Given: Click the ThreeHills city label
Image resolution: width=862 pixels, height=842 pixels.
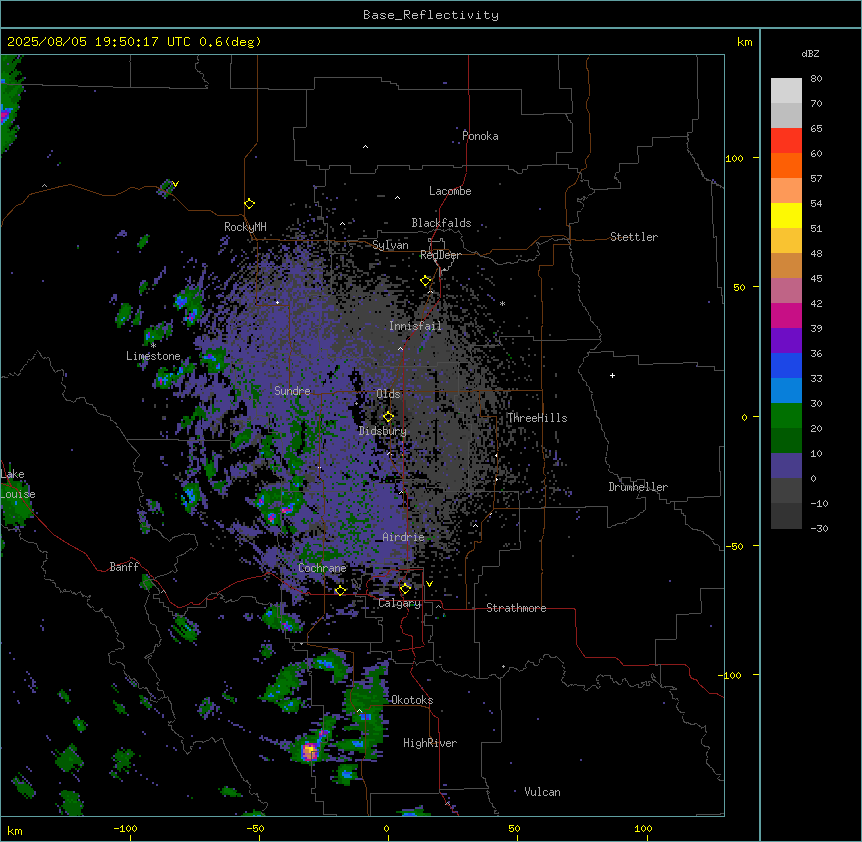Looking at the screenshot, I should (537, 418).
